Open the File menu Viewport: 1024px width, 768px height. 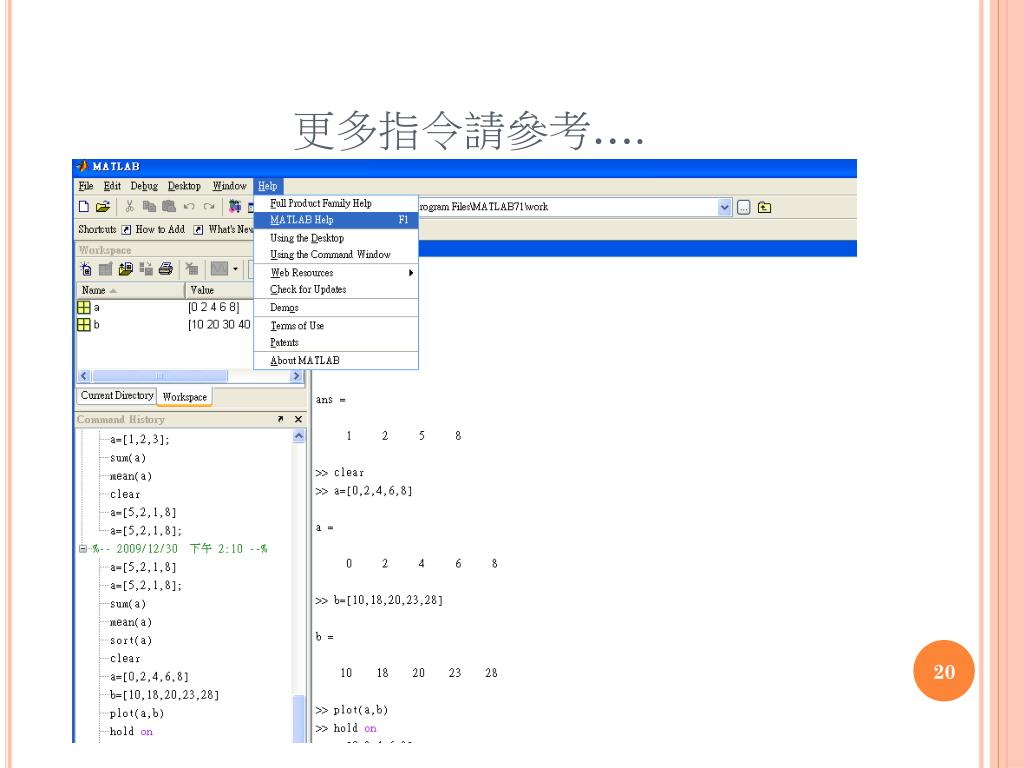[x=86, y=186]
